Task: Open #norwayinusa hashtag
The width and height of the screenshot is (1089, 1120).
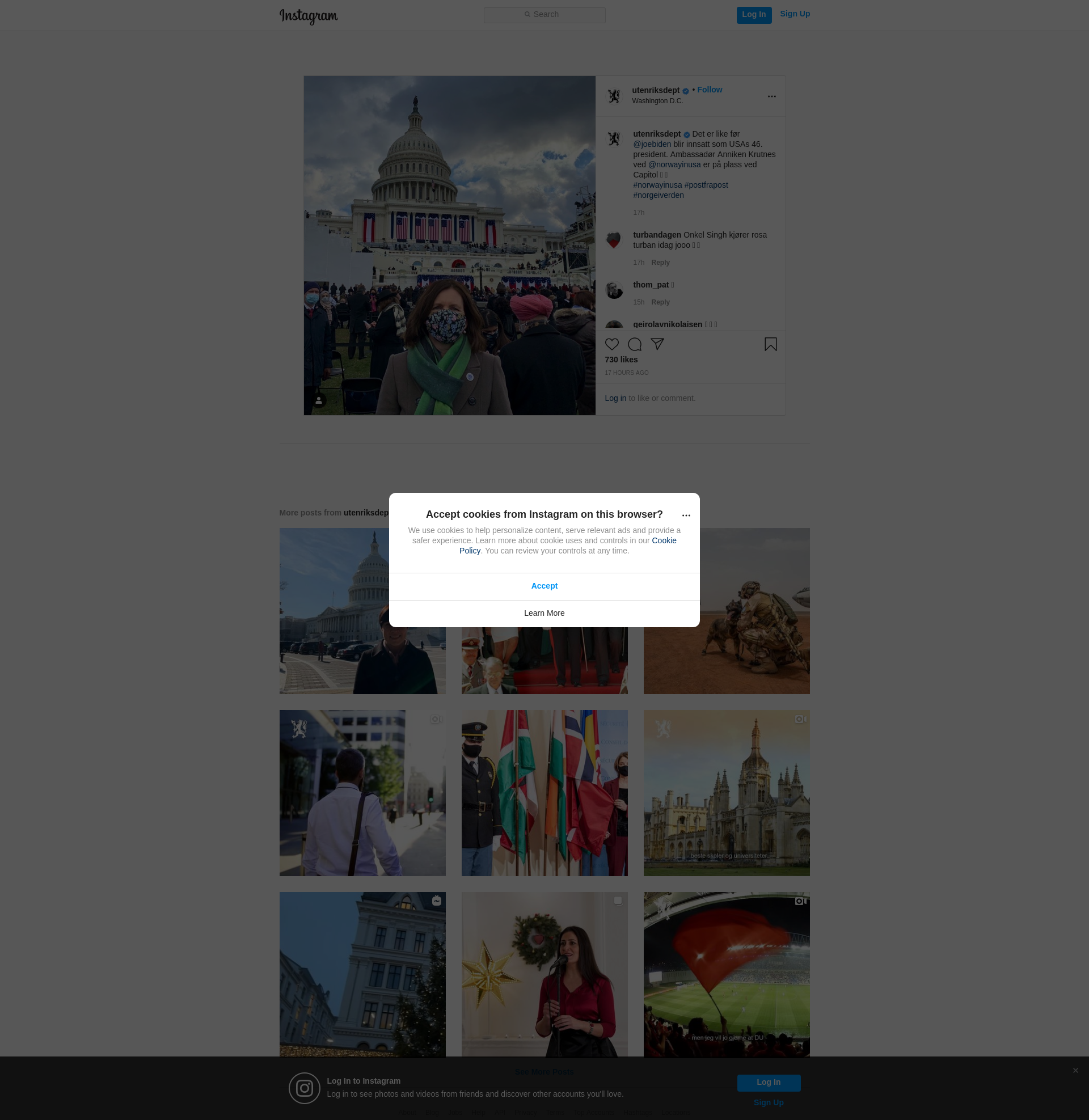Action: (x=657, y=185)
